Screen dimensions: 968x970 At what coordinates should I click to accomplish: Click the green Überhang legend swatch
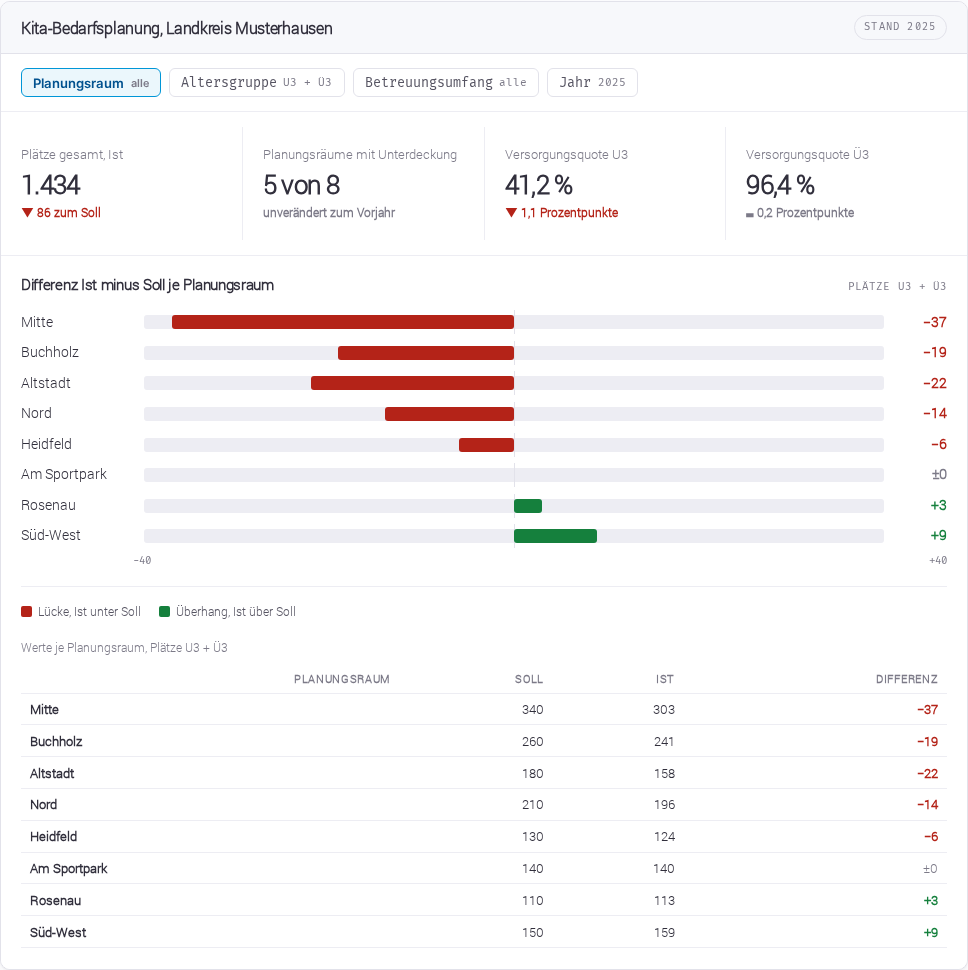pyautogui.click(x=165, y=612)
